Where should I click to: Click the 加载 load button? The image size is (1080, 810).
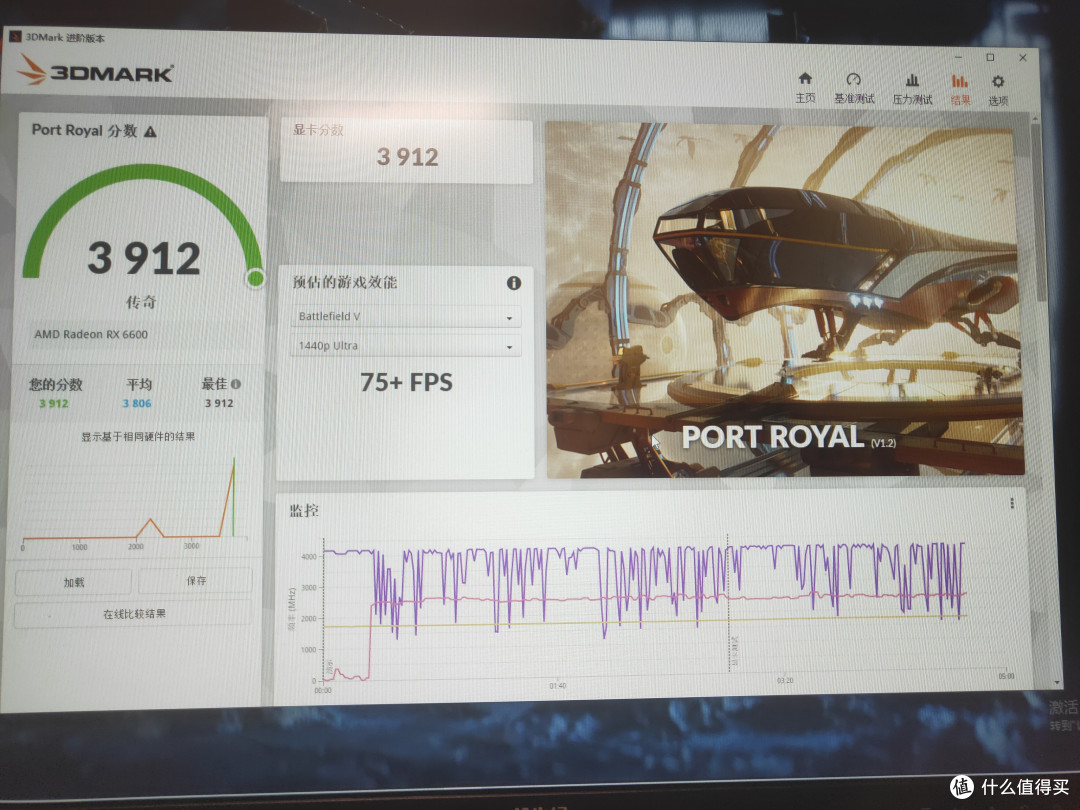click(x=73, y=583)
